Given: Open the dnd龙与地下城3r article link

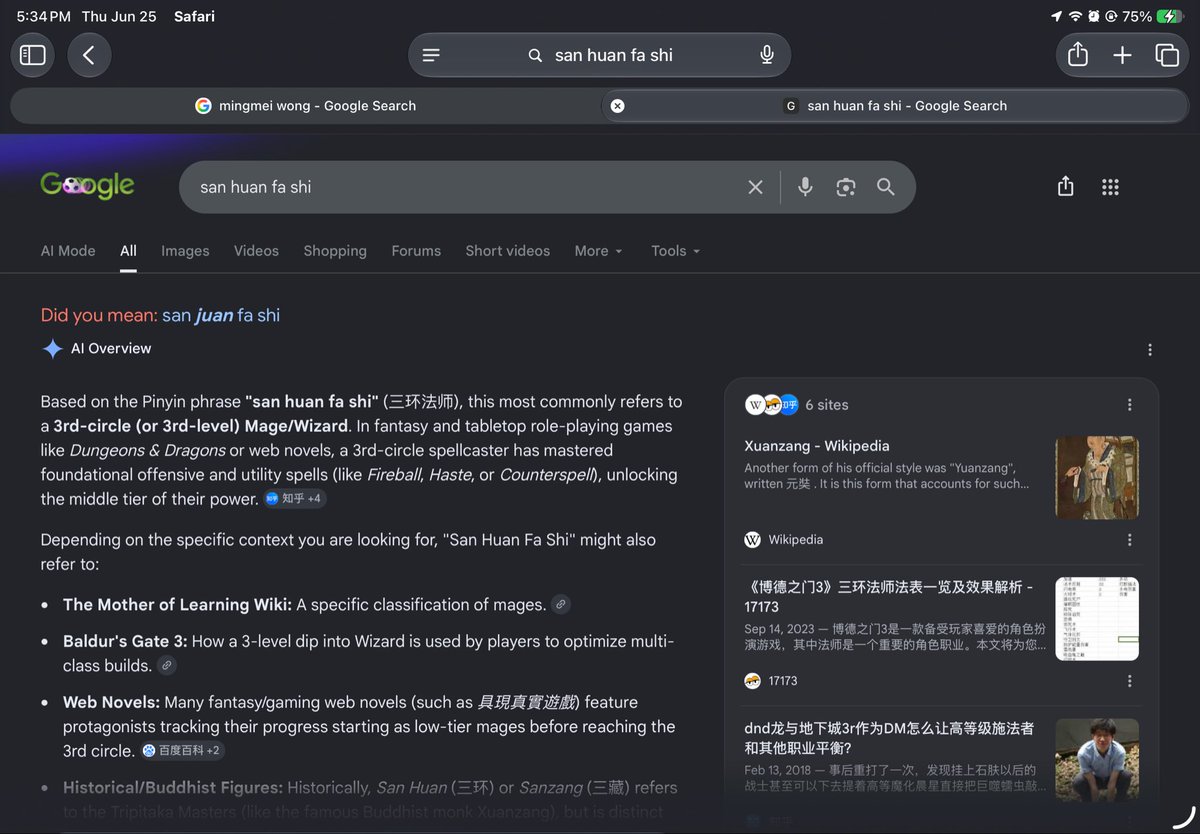Looking at the screenshot, I should pos(889,738).
